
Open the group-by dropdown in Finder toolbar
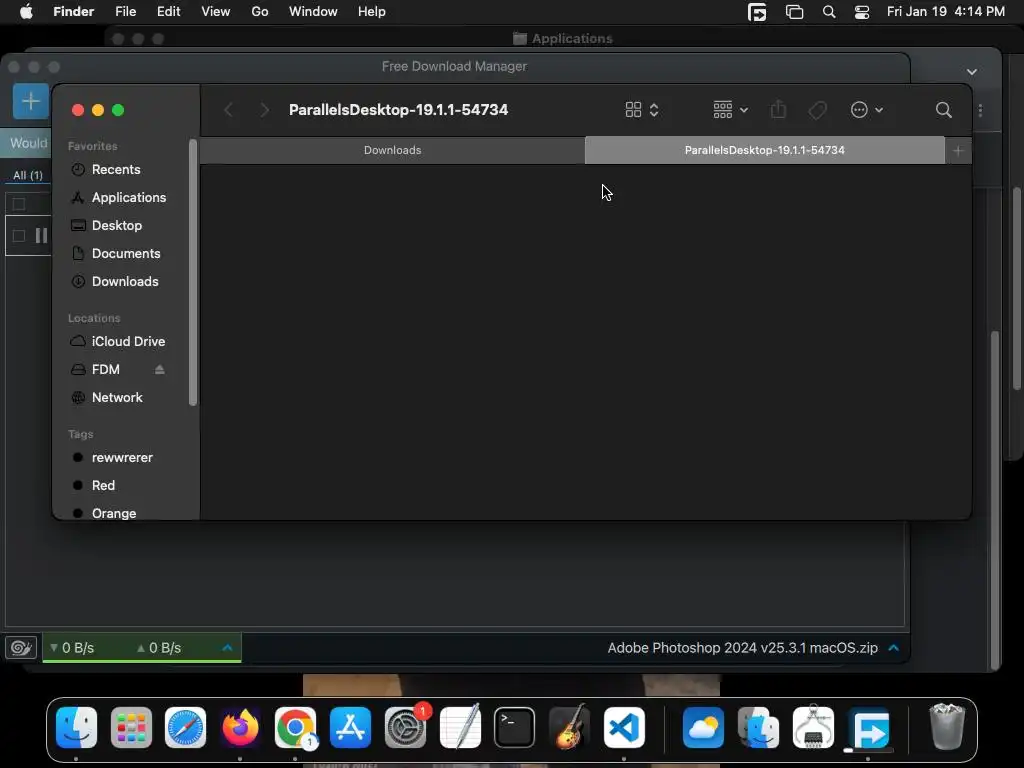(x=730, y=110)
